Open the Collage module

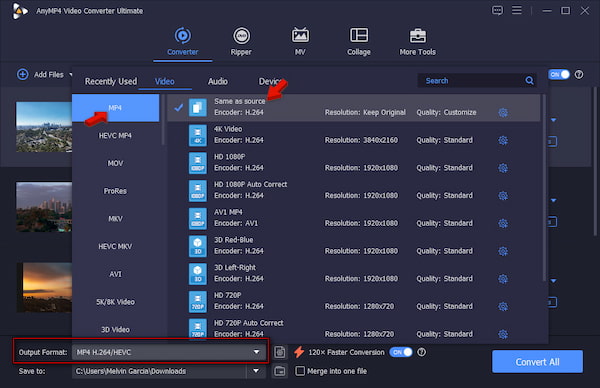click(359, 41)
